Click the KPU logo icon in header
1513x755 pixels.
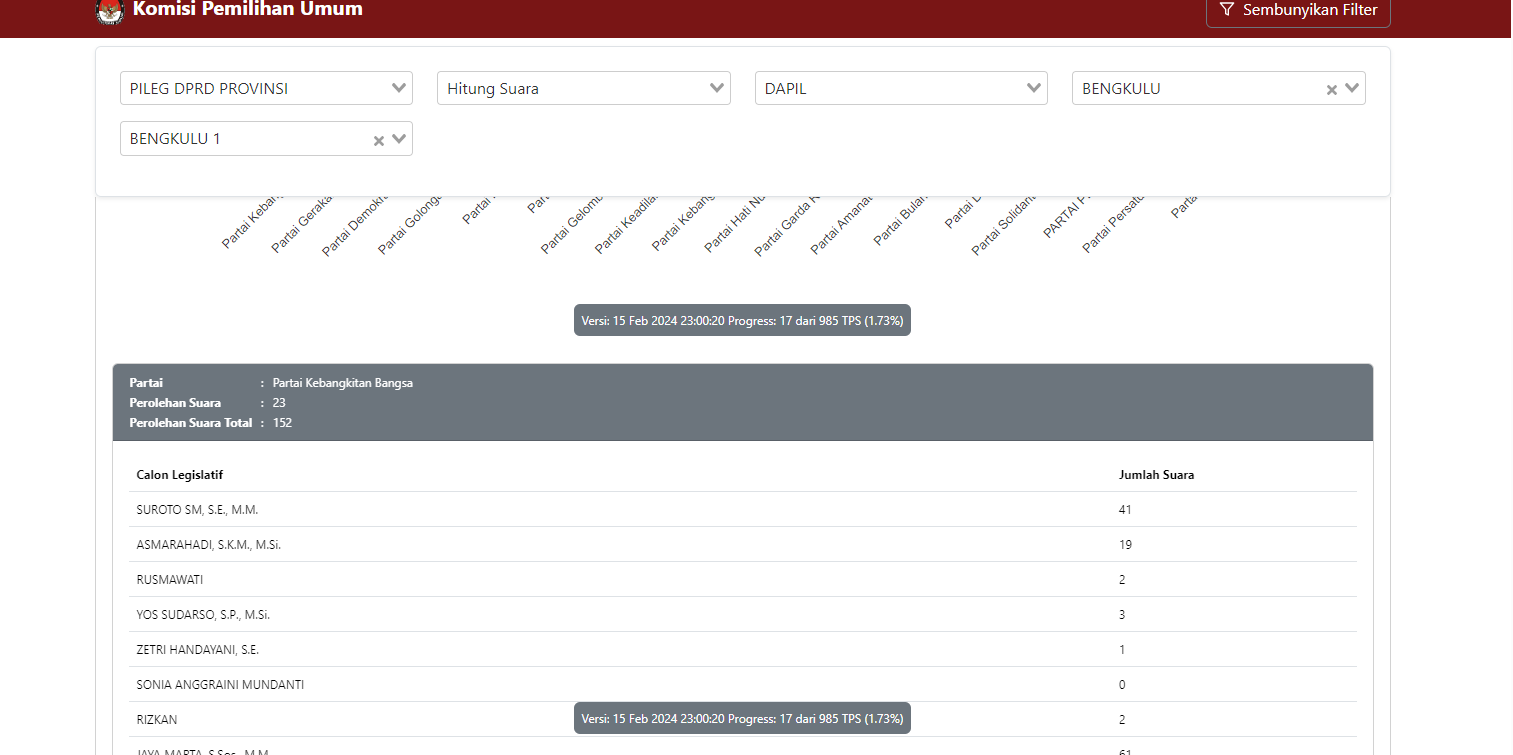(x=110, y=10)
